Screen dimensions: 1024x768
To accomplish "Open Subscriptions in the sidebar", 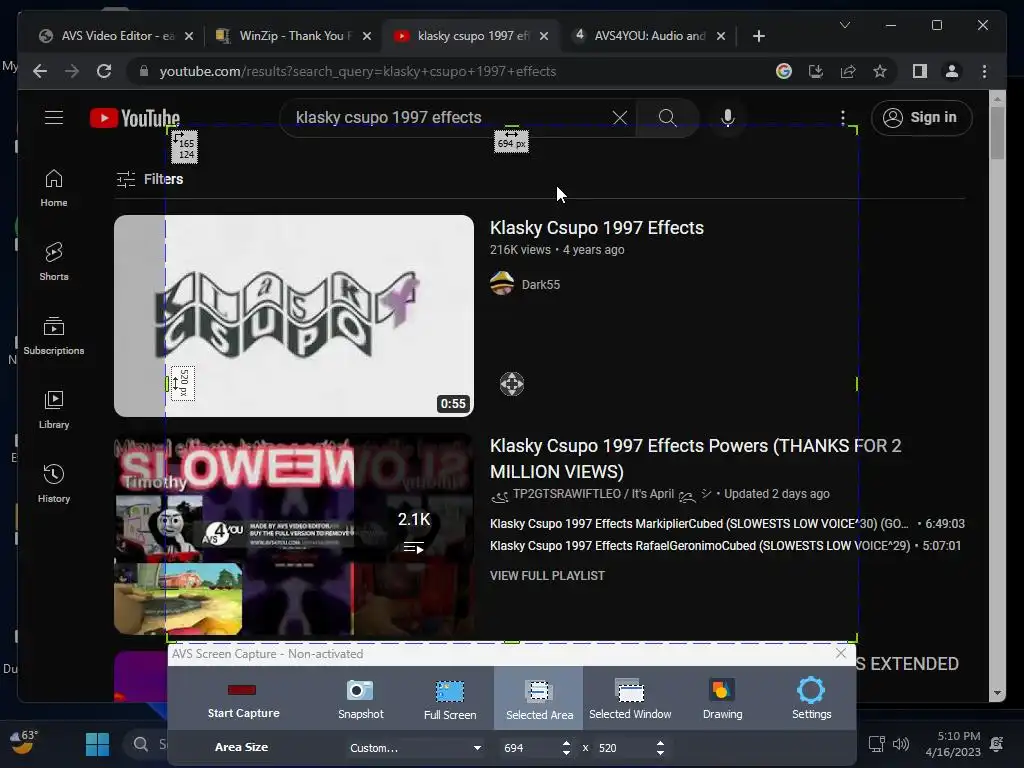I will (54, 336).
